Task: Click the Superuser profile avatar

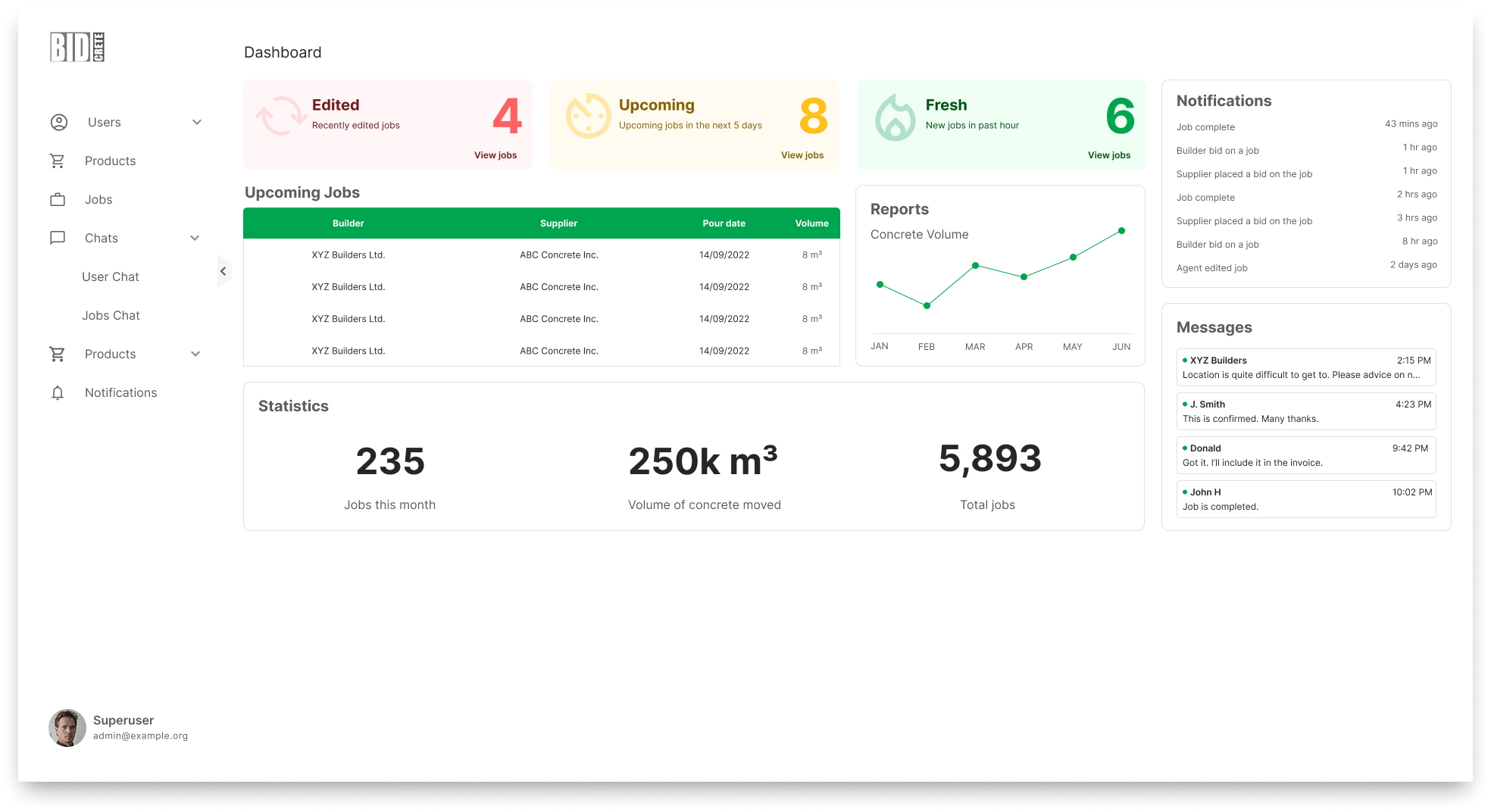Action: (67, 728)
